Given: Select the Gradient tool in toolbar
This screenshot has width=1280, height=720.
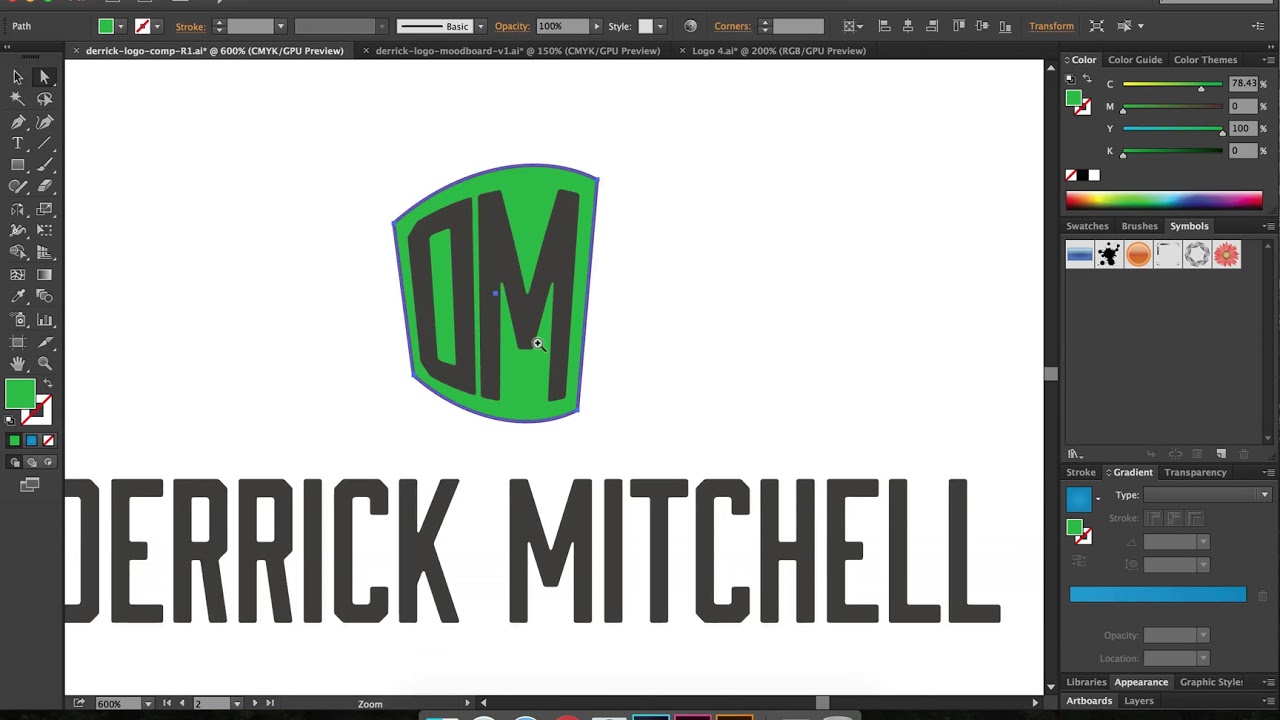Looking at the screenshot, I should click(44, 275).
